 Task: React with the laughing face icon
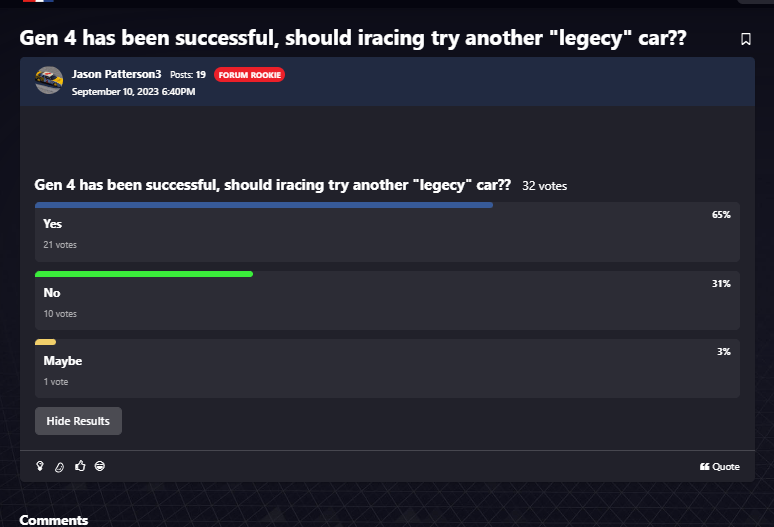[100, 466]
